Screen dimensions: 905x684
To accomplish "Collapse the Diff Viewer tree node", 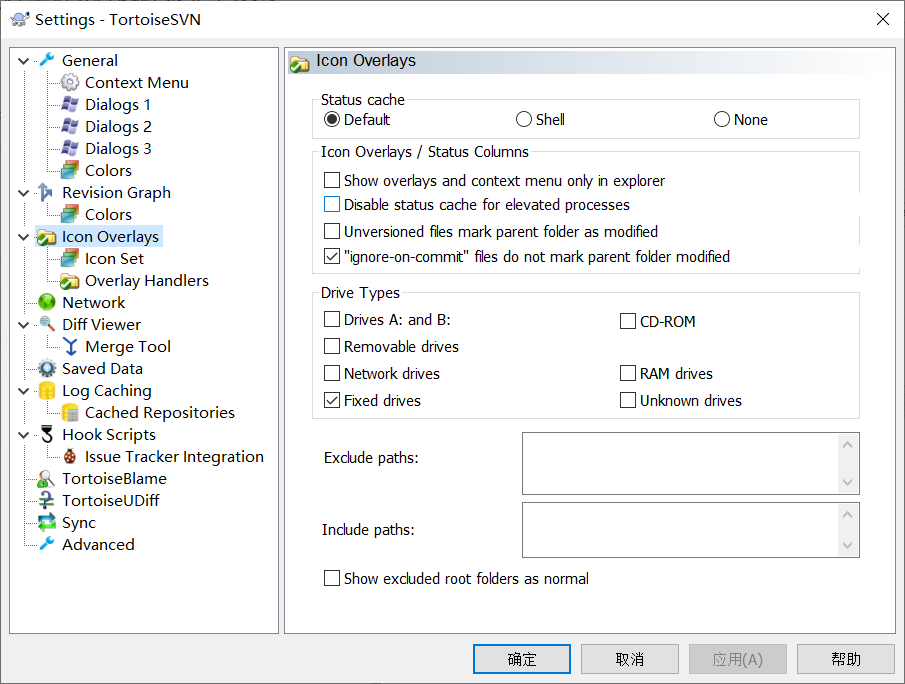I will [24, 325].
